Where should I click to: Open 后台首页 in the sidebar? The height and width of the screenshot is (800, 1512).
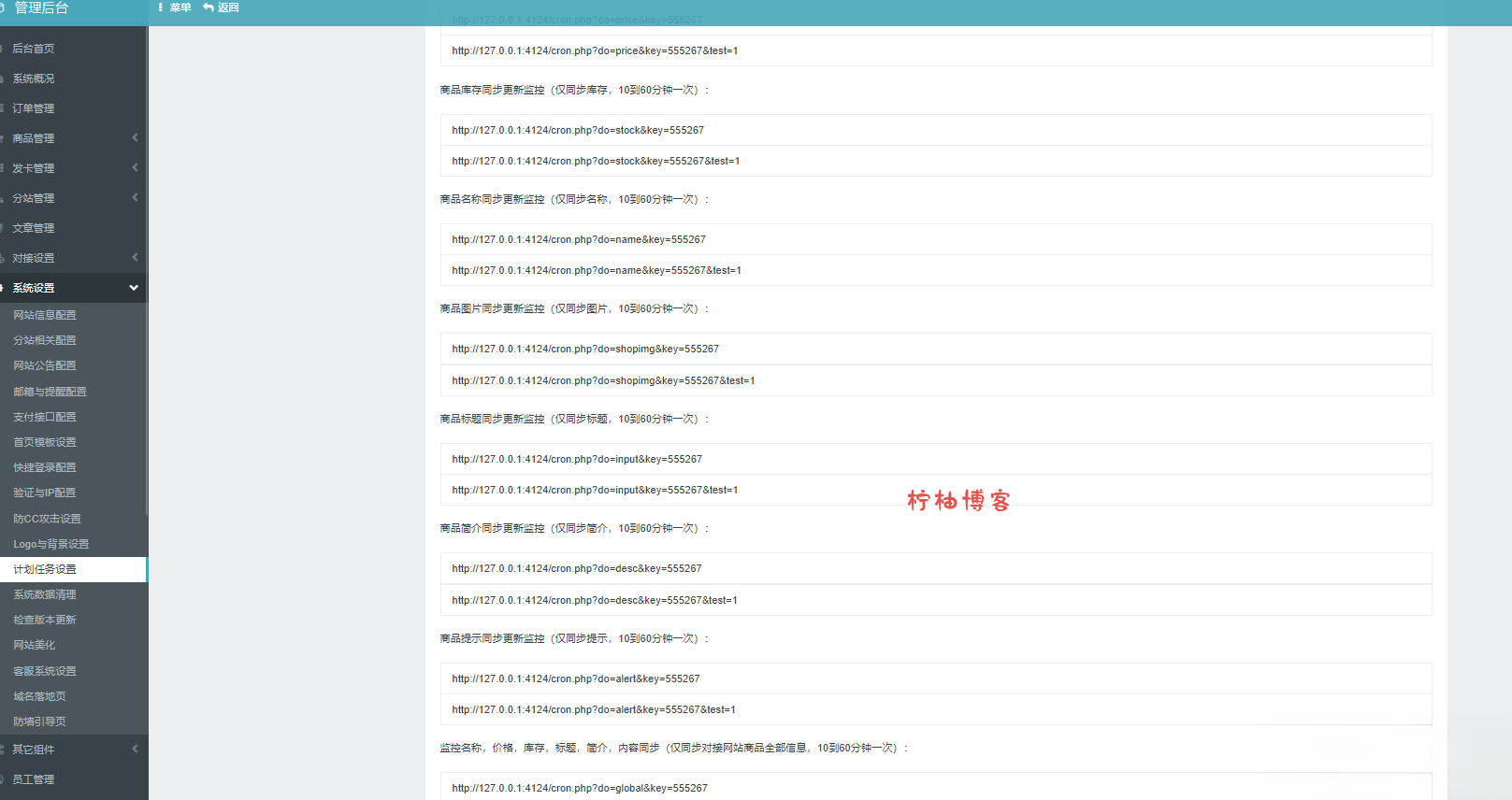[34, 49]
